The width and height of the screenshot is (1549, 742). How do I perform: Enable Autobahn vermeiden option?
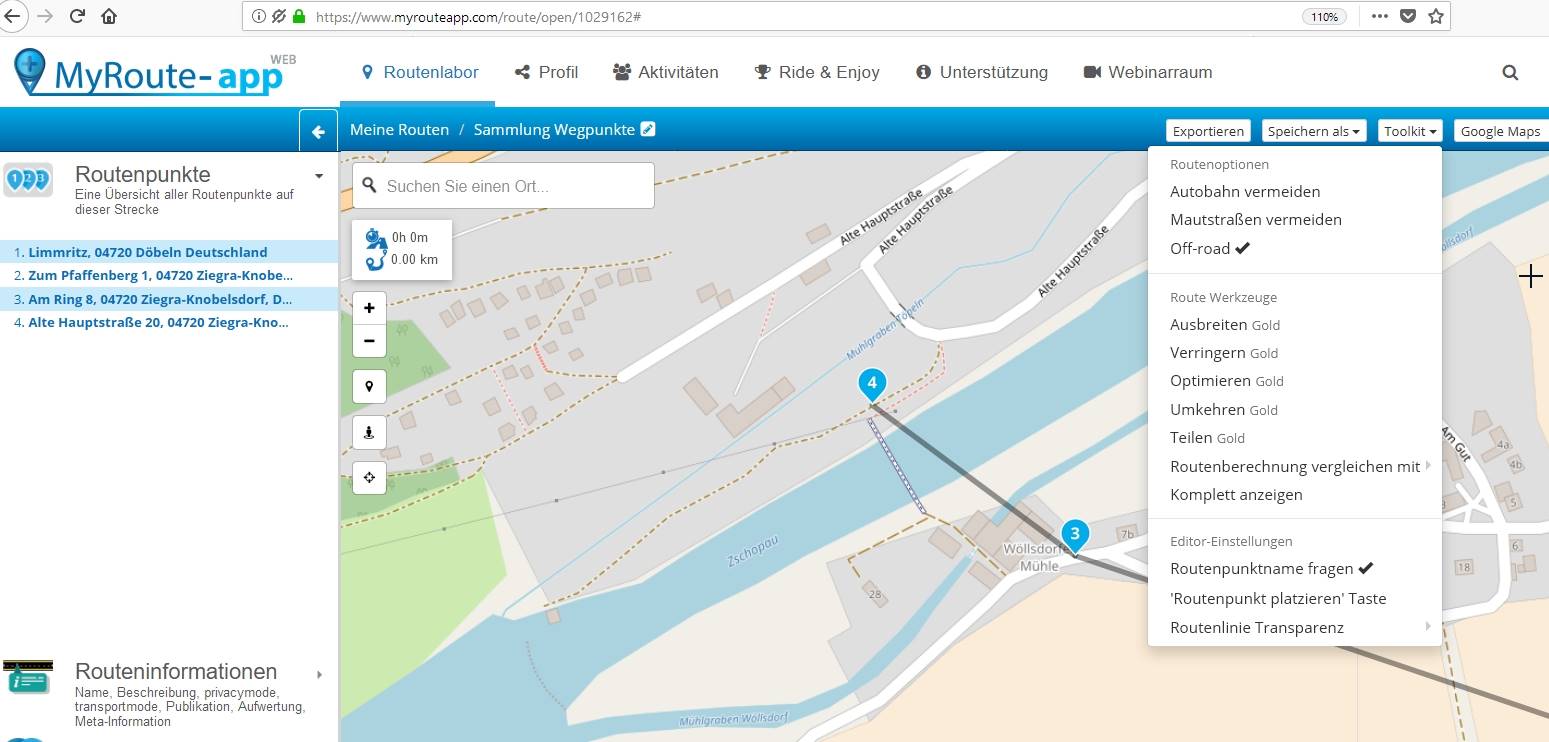(1245, 191)
